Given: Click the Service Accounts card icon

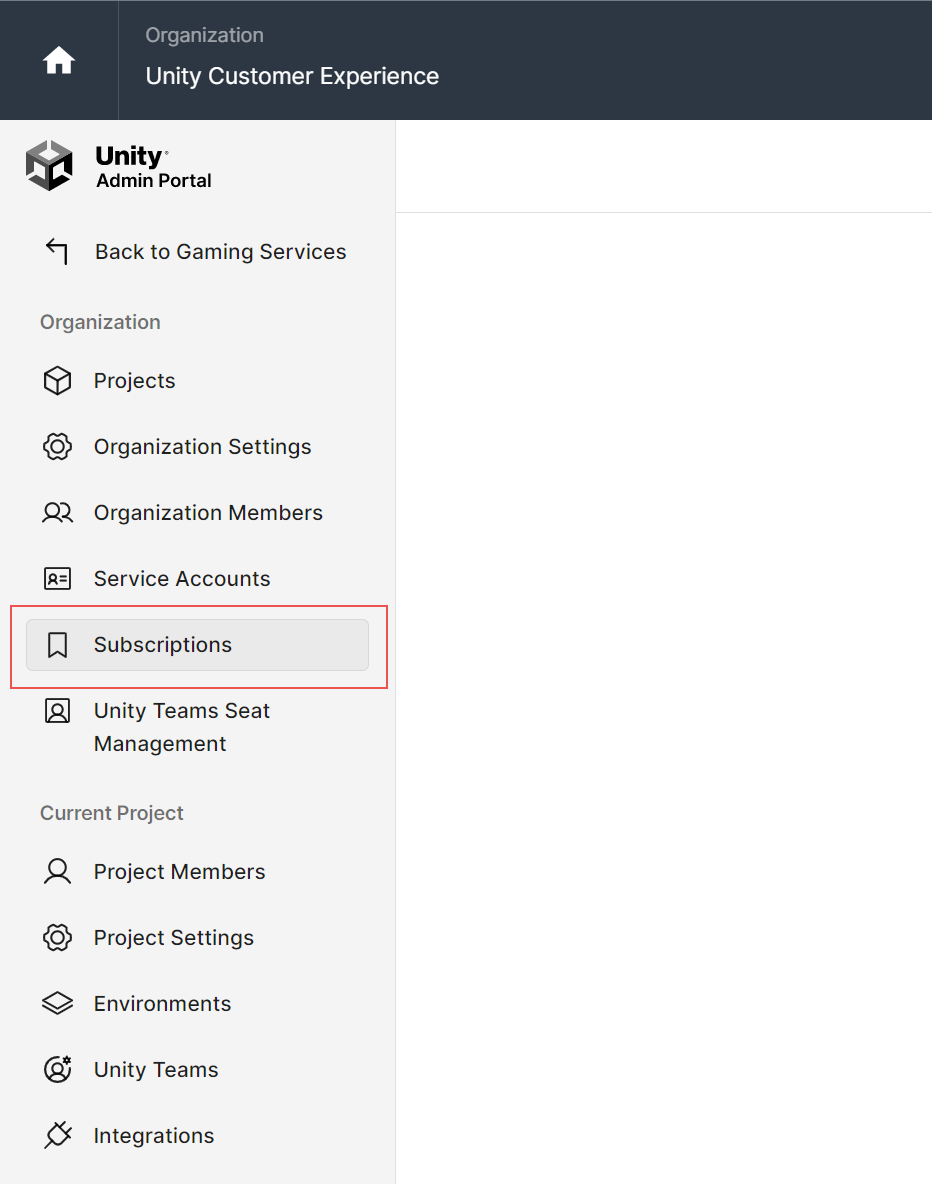Looking at the screenshot, I should (x=57, y=578).
